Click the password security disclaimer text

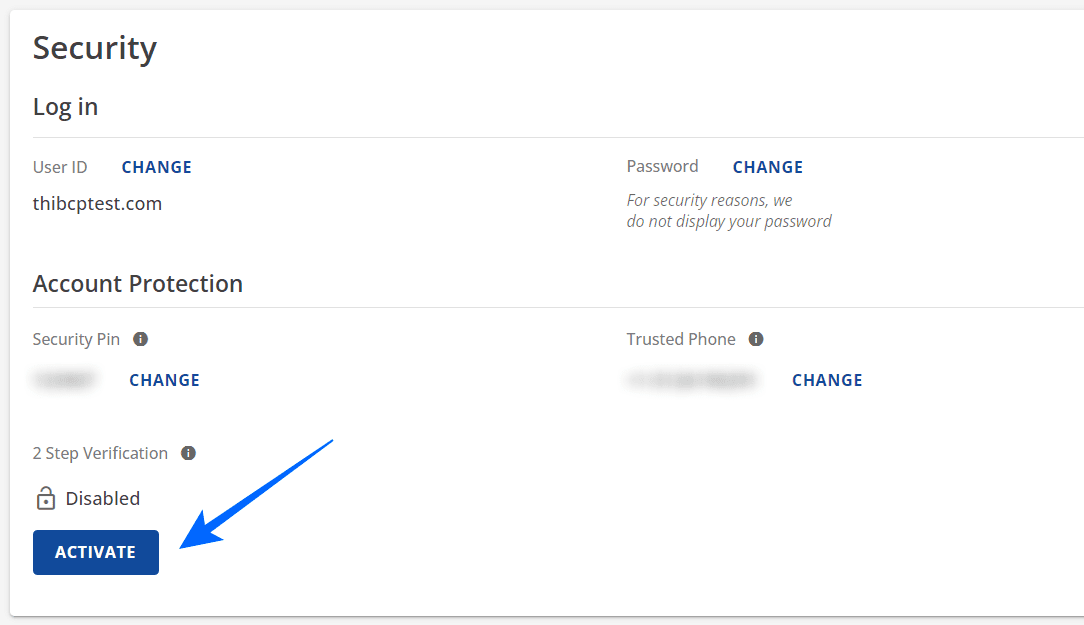[x=729, y=210]
